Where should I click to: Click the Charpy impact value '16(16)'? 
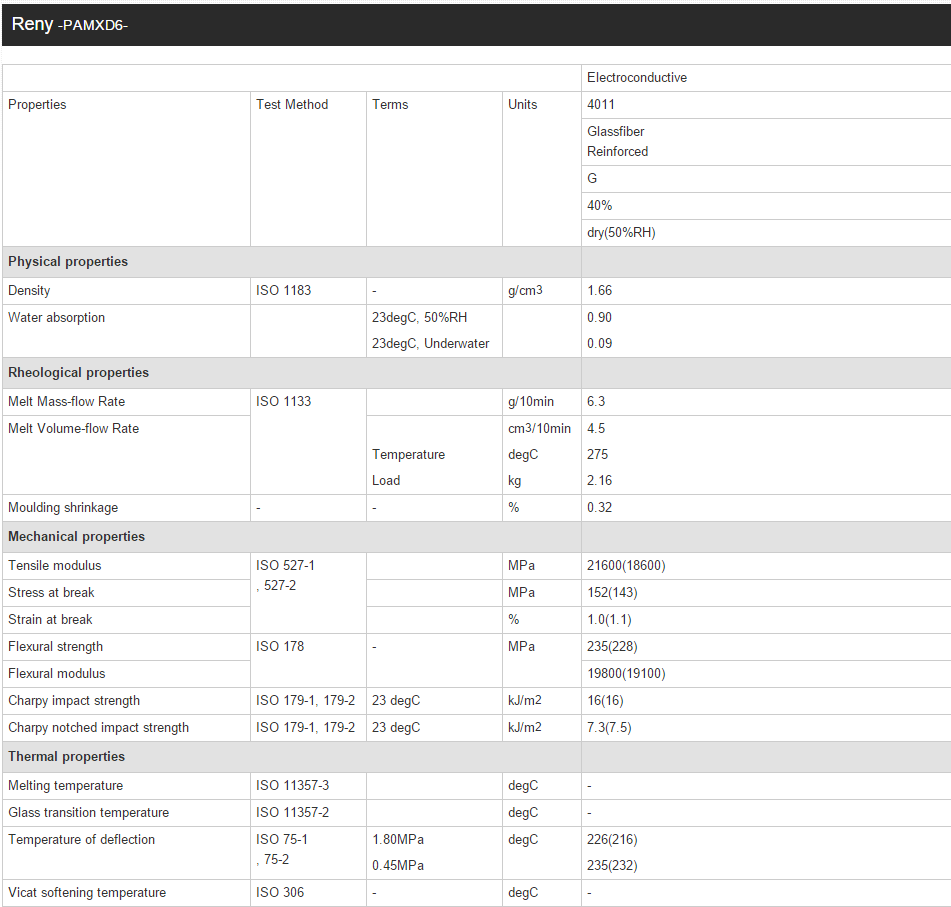[x=605, y=701]
